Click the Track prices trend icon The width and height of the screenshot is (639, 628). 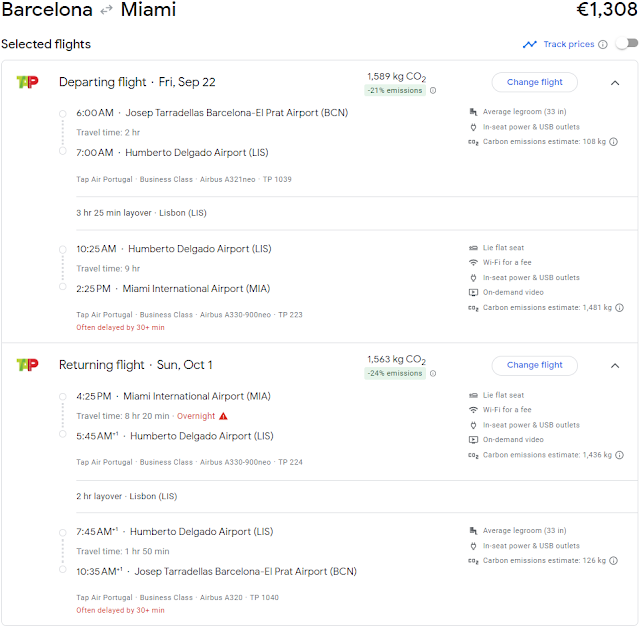[530, 44]
